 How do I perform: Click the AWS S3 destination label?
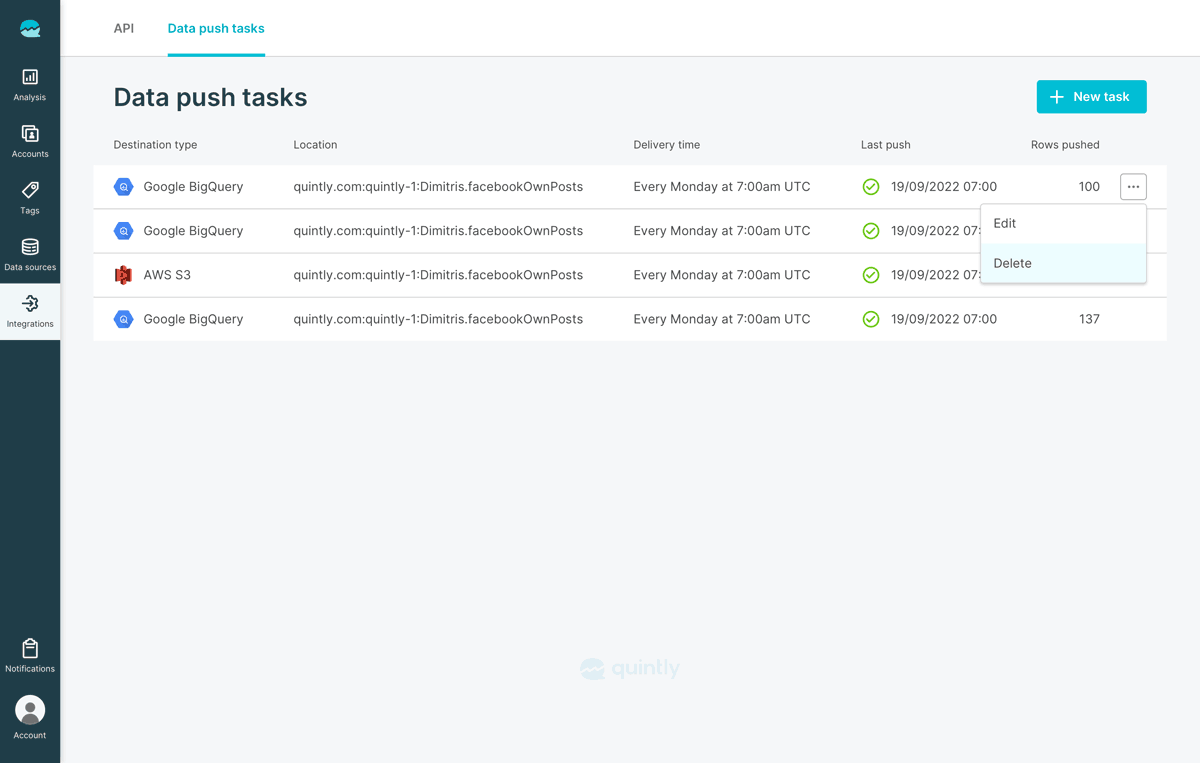[x=167, y=275]
